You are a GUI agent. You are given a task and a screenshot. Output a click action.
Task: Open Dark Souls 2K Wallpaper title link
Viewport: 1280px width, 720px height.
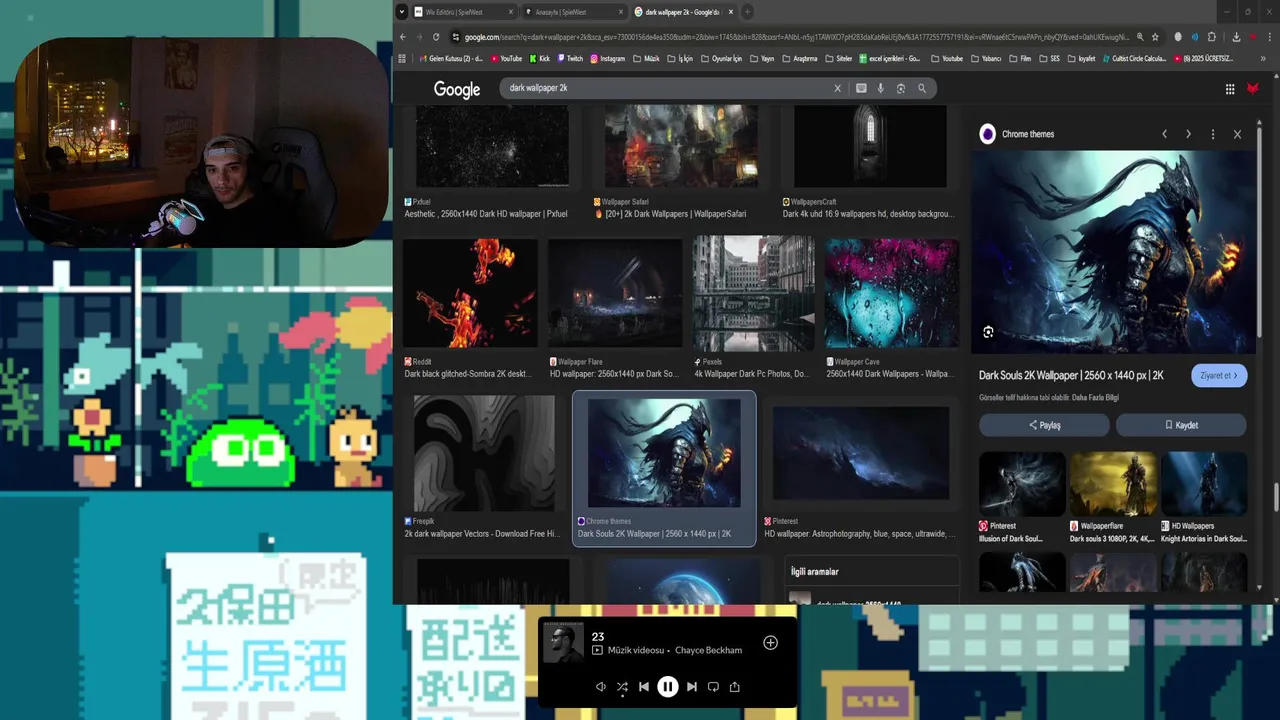tap(1071, 376)
